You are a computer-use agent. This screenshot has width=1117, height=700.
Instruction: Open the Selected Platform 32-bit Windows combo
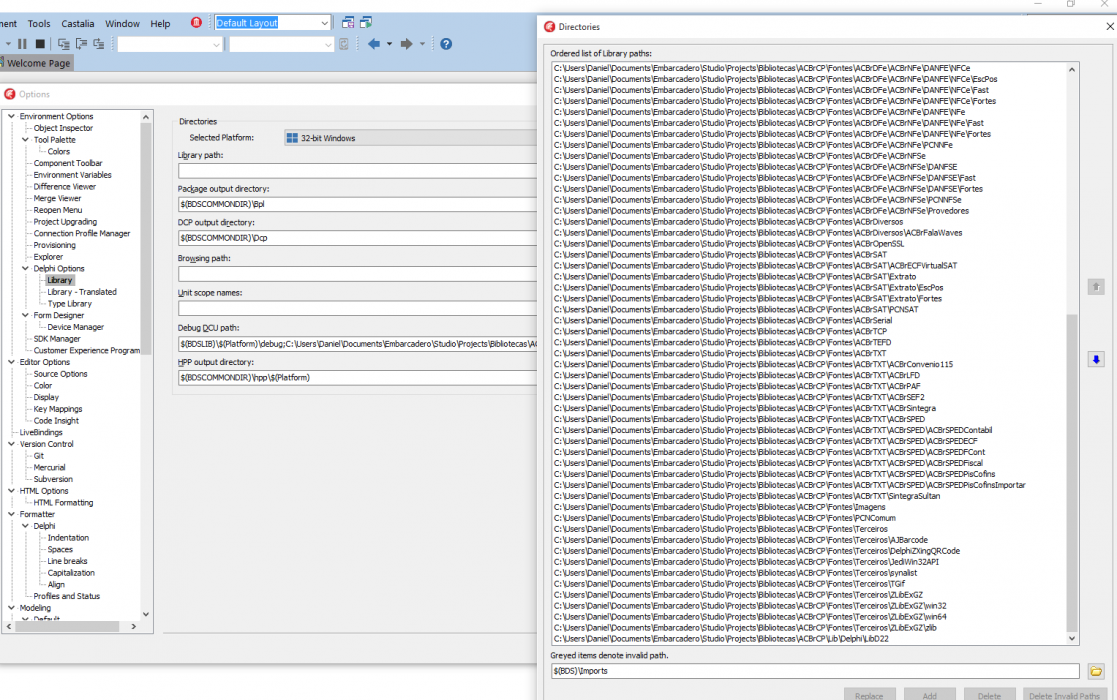[410, 138]
